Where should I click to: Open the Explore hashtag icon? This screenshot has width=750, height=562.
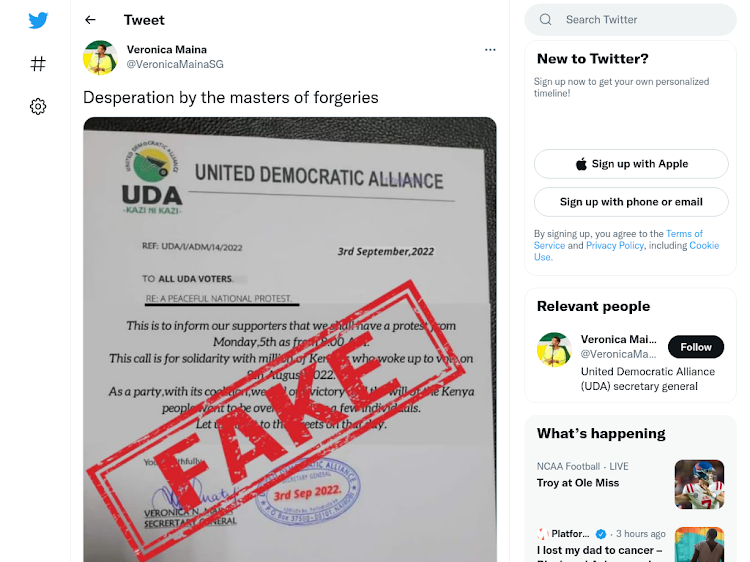(x=38, y=64)
